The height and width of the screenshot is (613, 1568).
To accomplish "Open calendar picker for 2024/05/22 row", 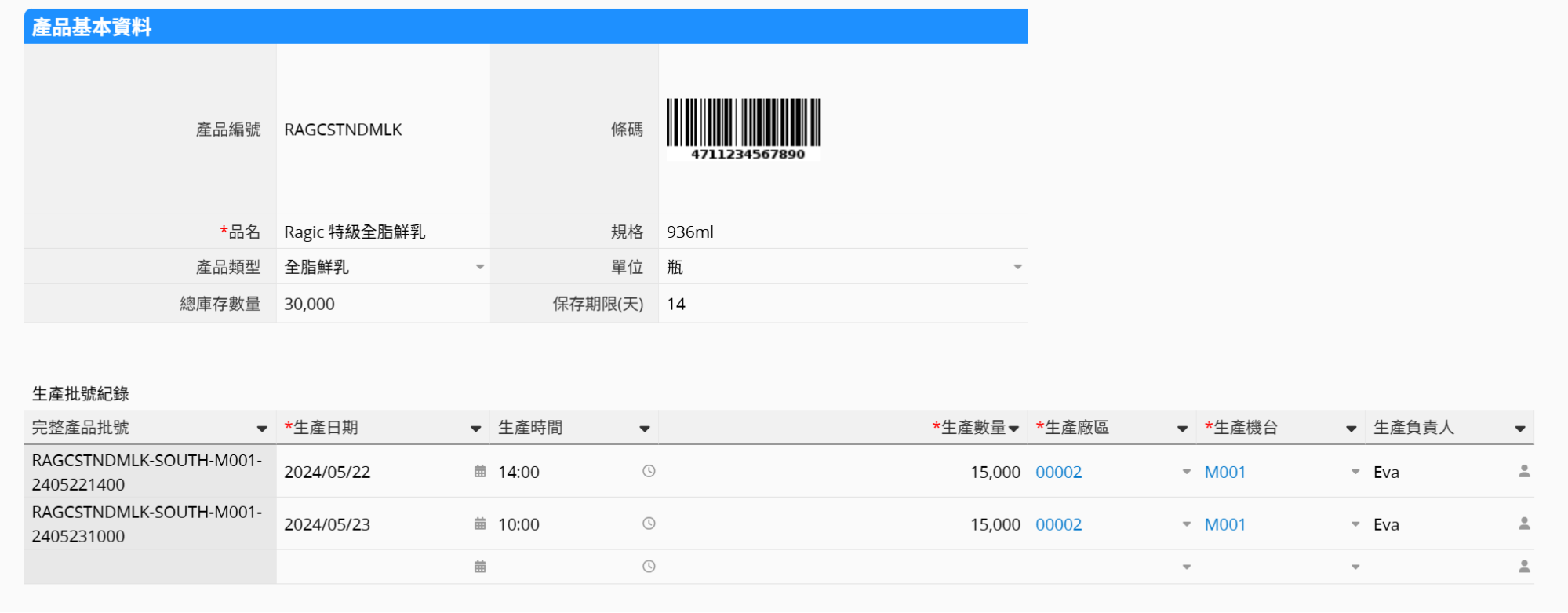I will click(x=480, y=472).
